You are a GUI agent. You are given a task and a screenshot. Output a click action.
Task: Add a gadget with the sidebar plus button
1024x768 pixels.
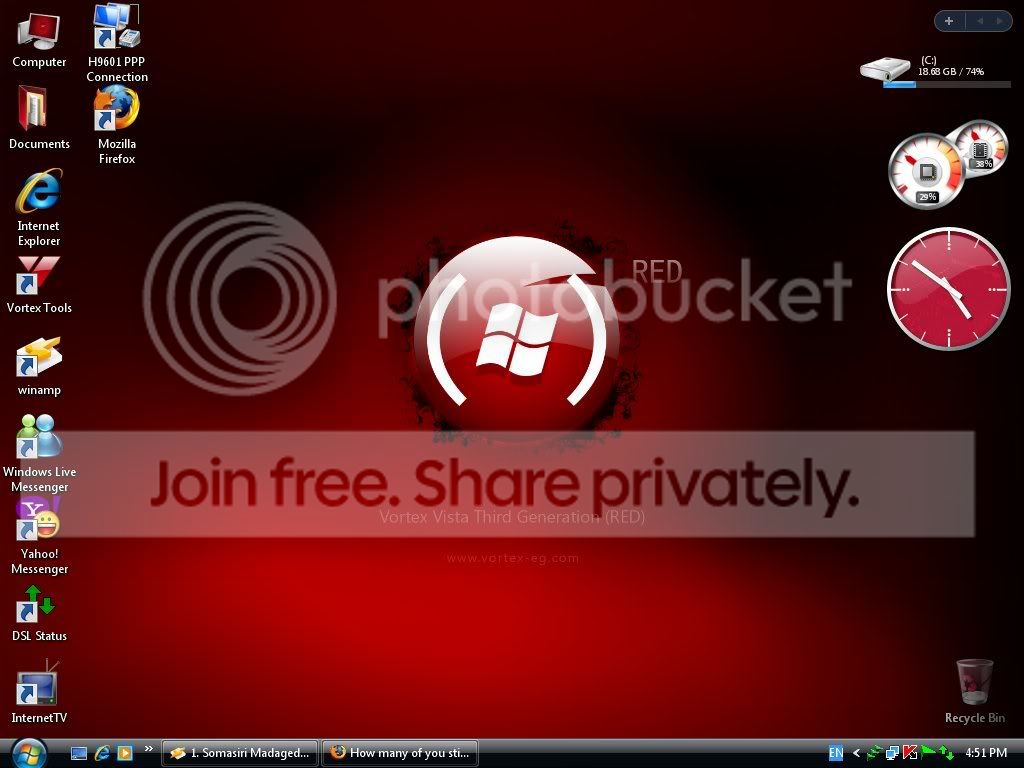pos(949,21)
